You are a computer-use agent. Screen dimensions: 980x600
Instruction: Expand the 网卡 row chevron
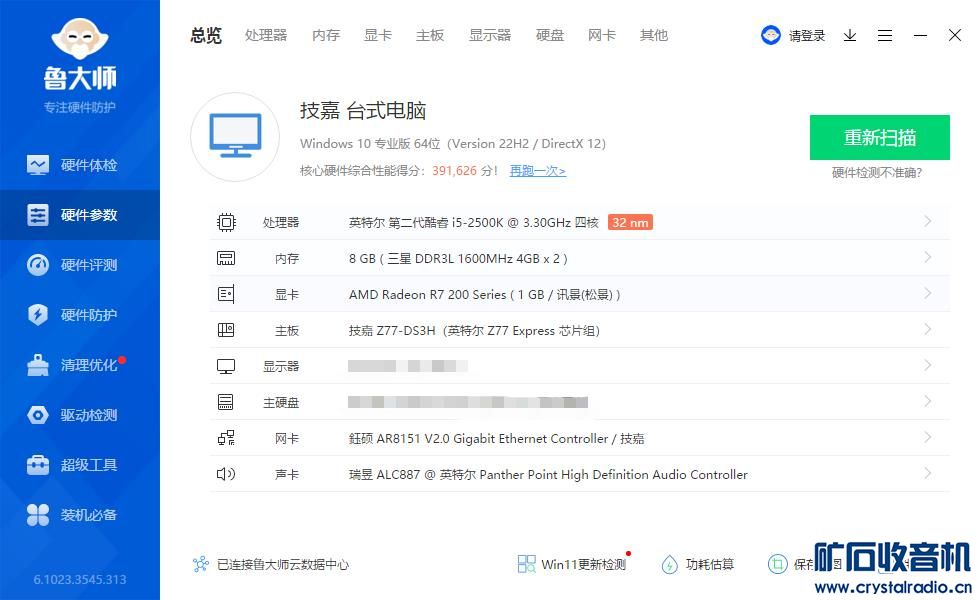928,437
